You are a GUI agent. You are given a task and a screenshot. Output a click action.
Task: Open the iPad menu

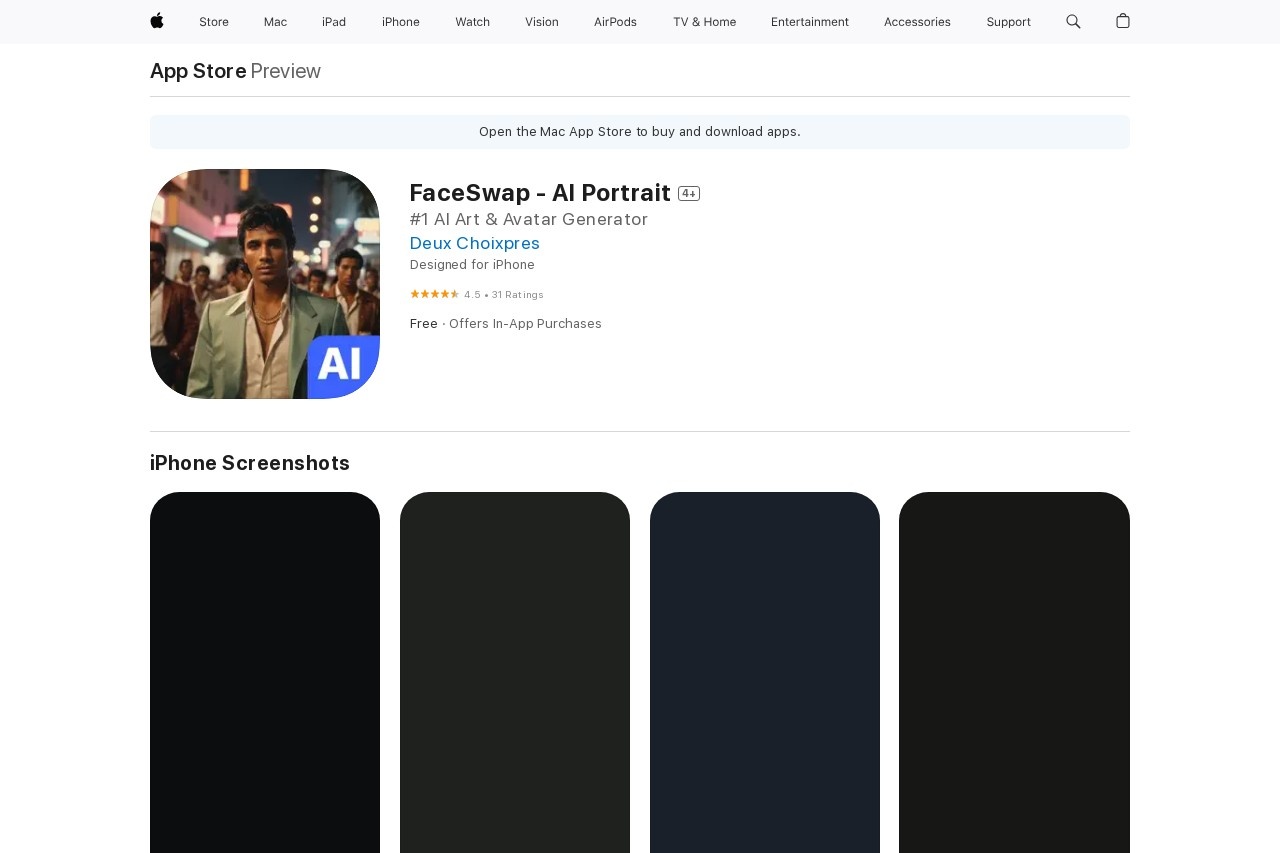click(x=334, y=22)
